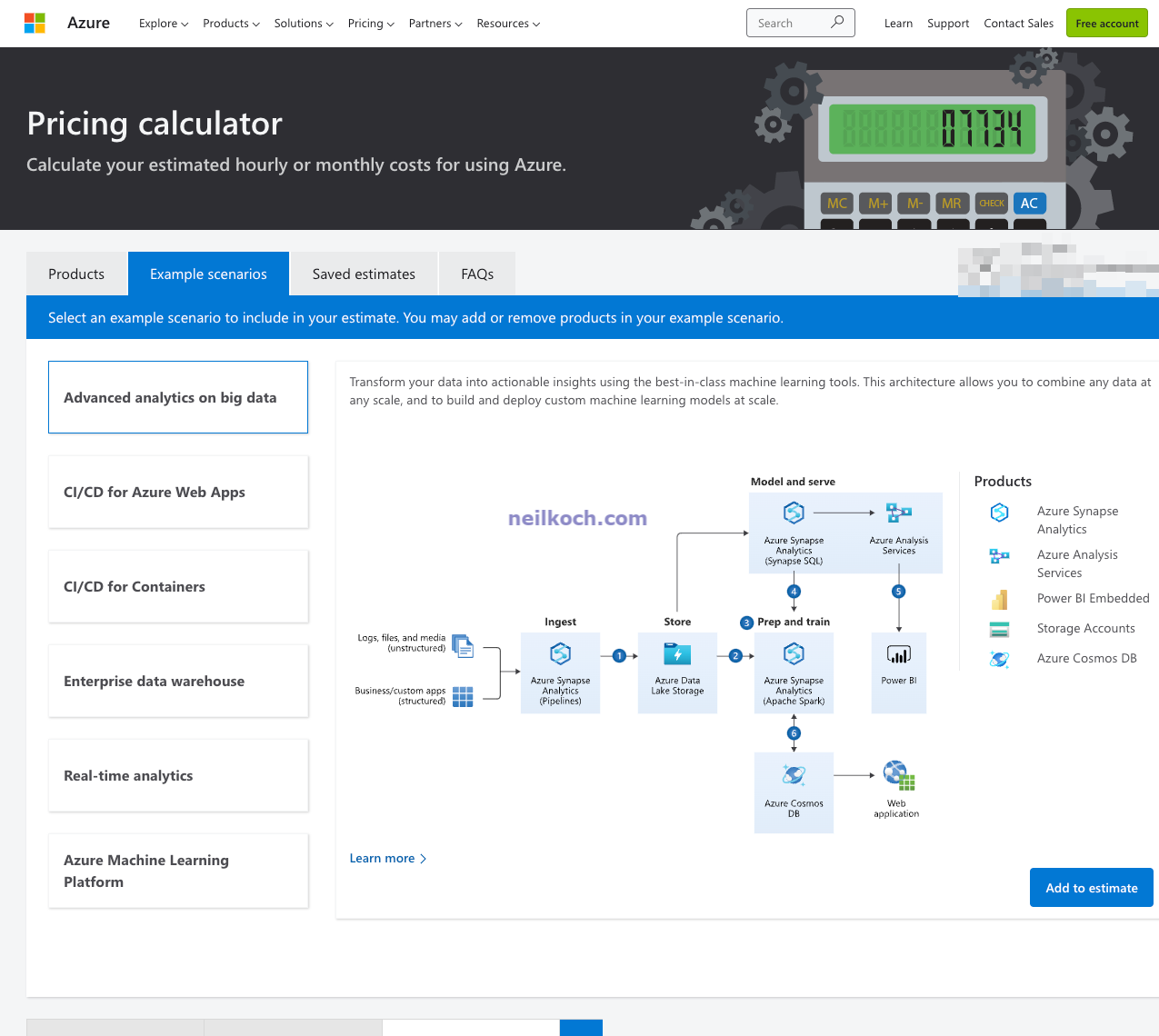Click unstructured logs files document icon
The image size is (1159, 1036).
pos(463,645)
